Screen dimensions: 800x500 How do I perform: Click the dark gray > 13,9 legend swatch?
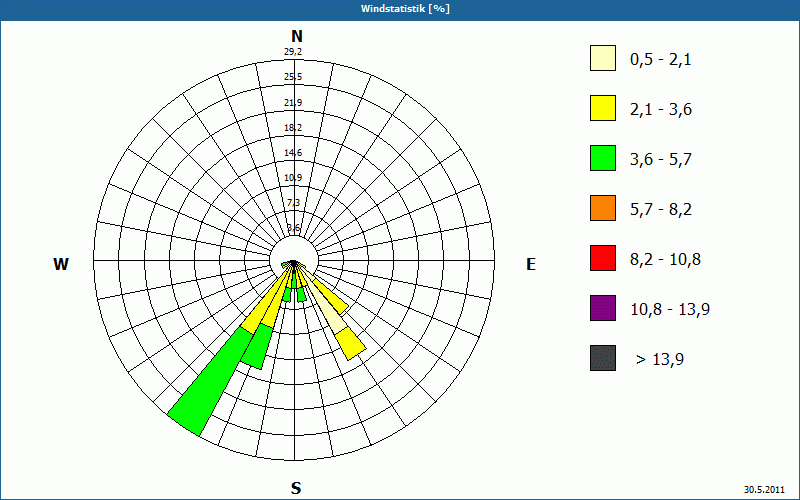point(603,358)
